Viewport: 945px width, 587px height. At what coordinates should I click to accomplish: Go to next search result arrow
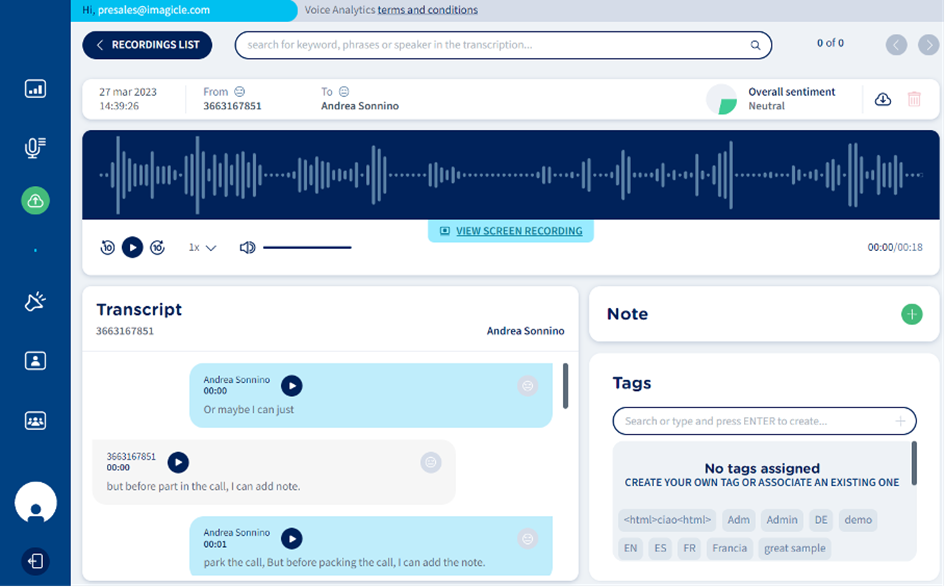pyautogui.click(x=929, y=45)
